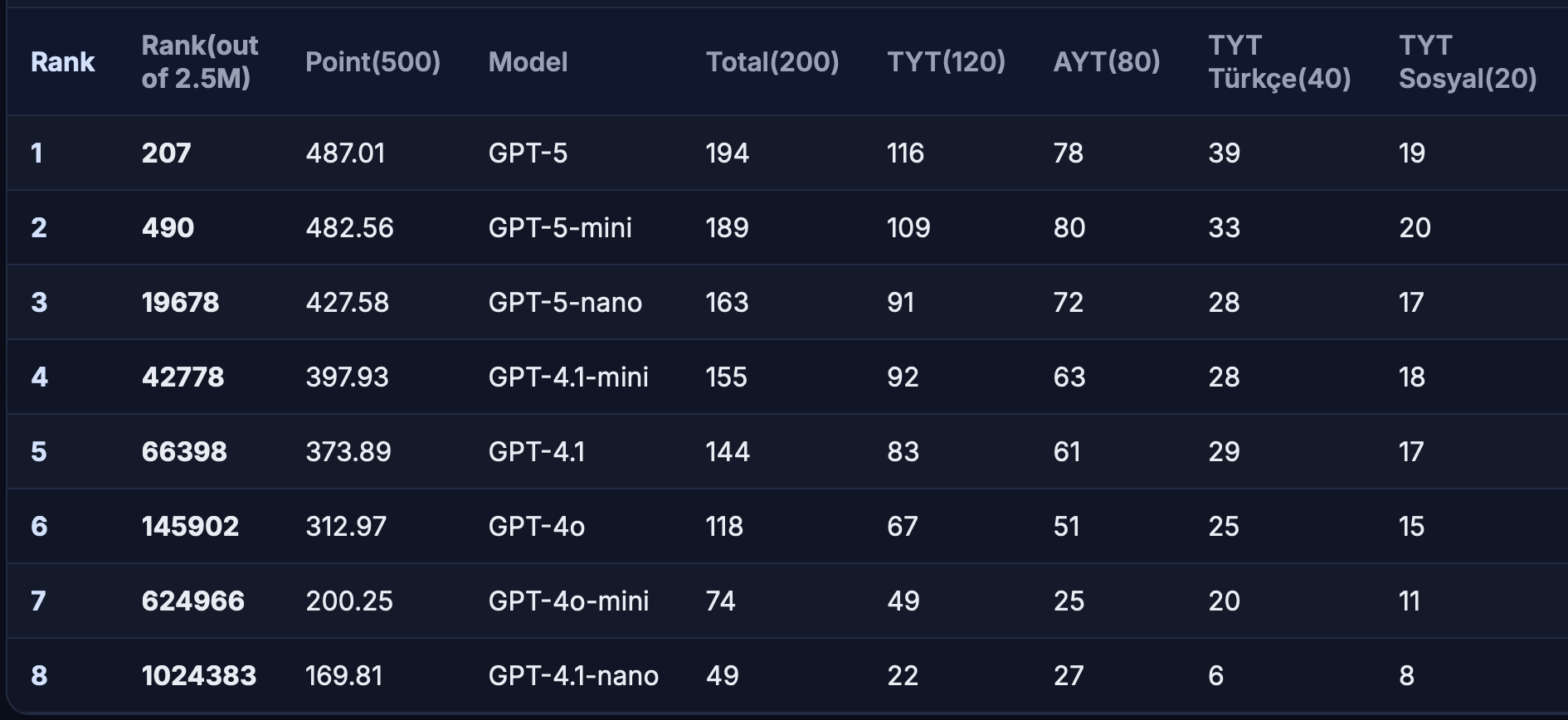Click the 1024383 rank value
The width and height of the screenshot is (1568, 720).
click(x=199, y=676)
